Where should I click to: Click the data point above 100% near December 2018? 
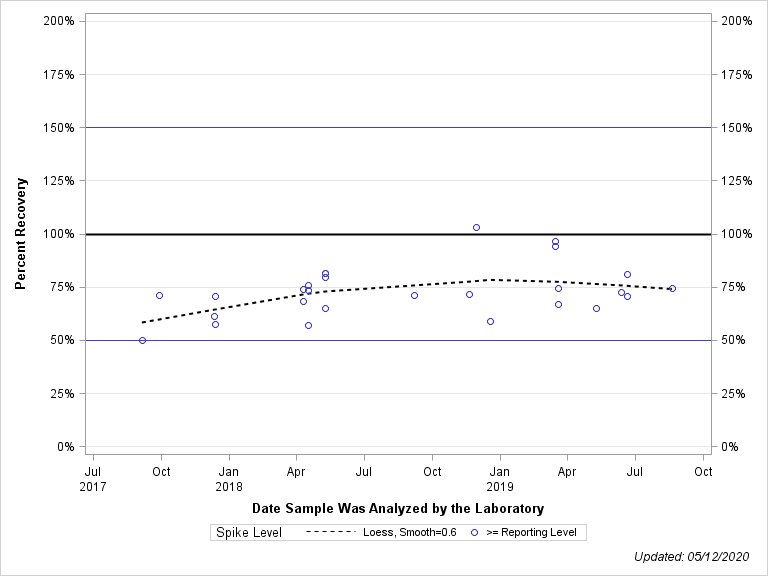(x=477, y=228)
